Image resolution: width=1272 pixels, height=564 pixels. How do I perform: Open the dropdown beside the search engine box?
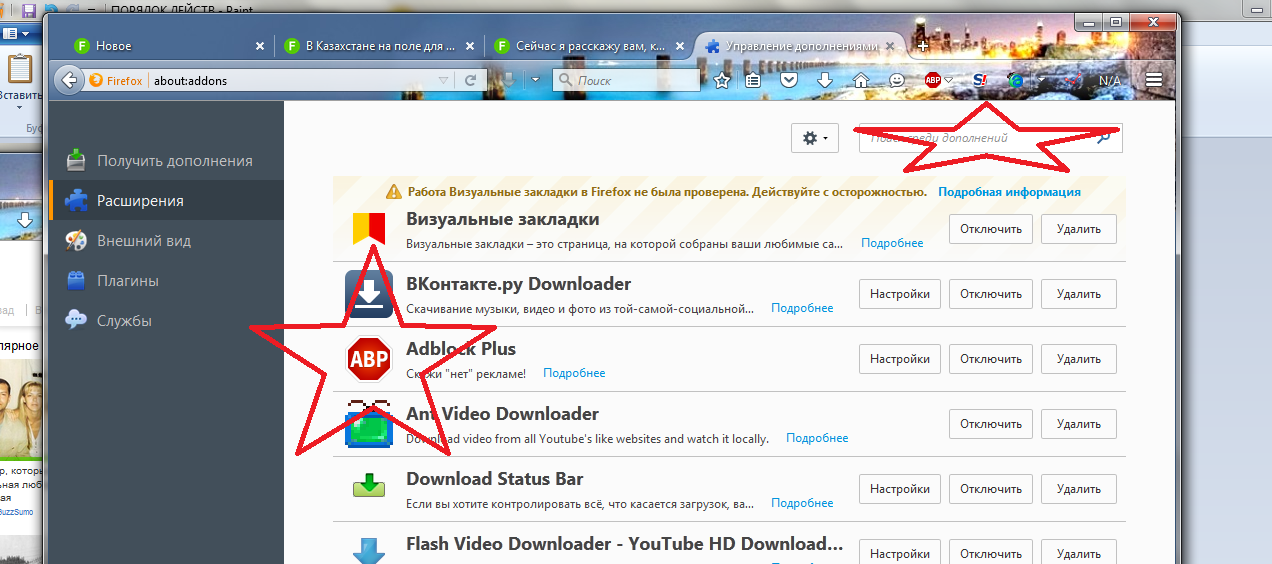(535, 80)
